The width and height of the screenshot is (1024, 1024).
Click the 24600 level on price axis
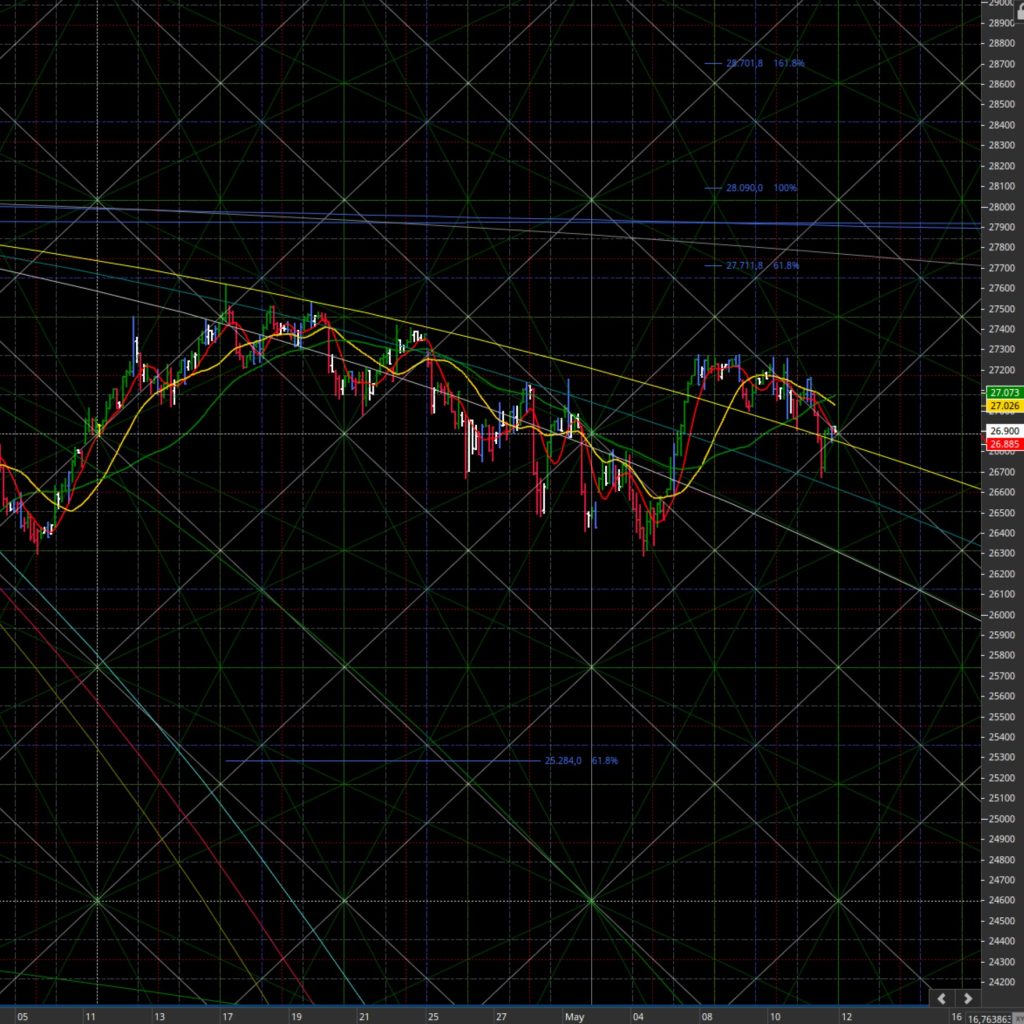(1001, 901)
